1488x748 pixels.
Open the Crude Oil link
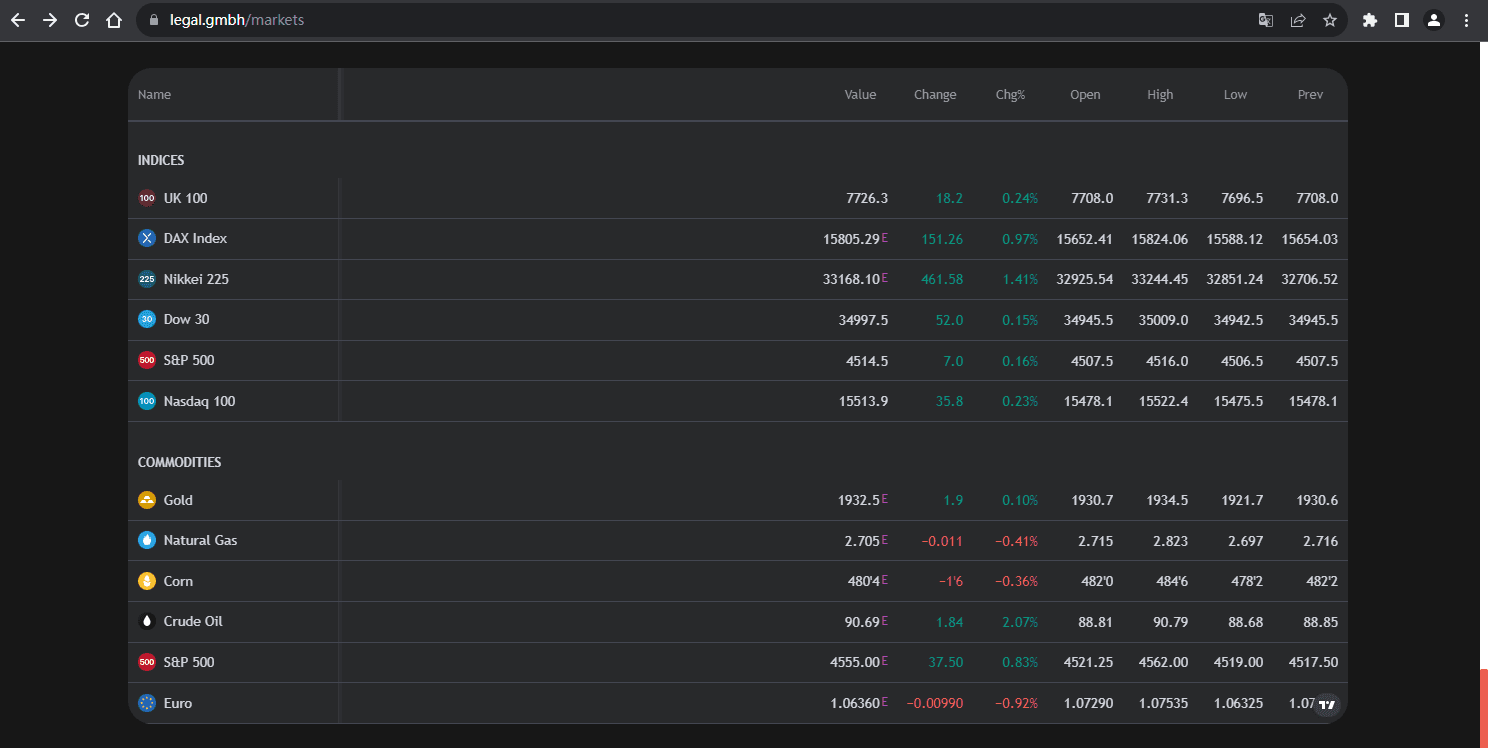193,621
